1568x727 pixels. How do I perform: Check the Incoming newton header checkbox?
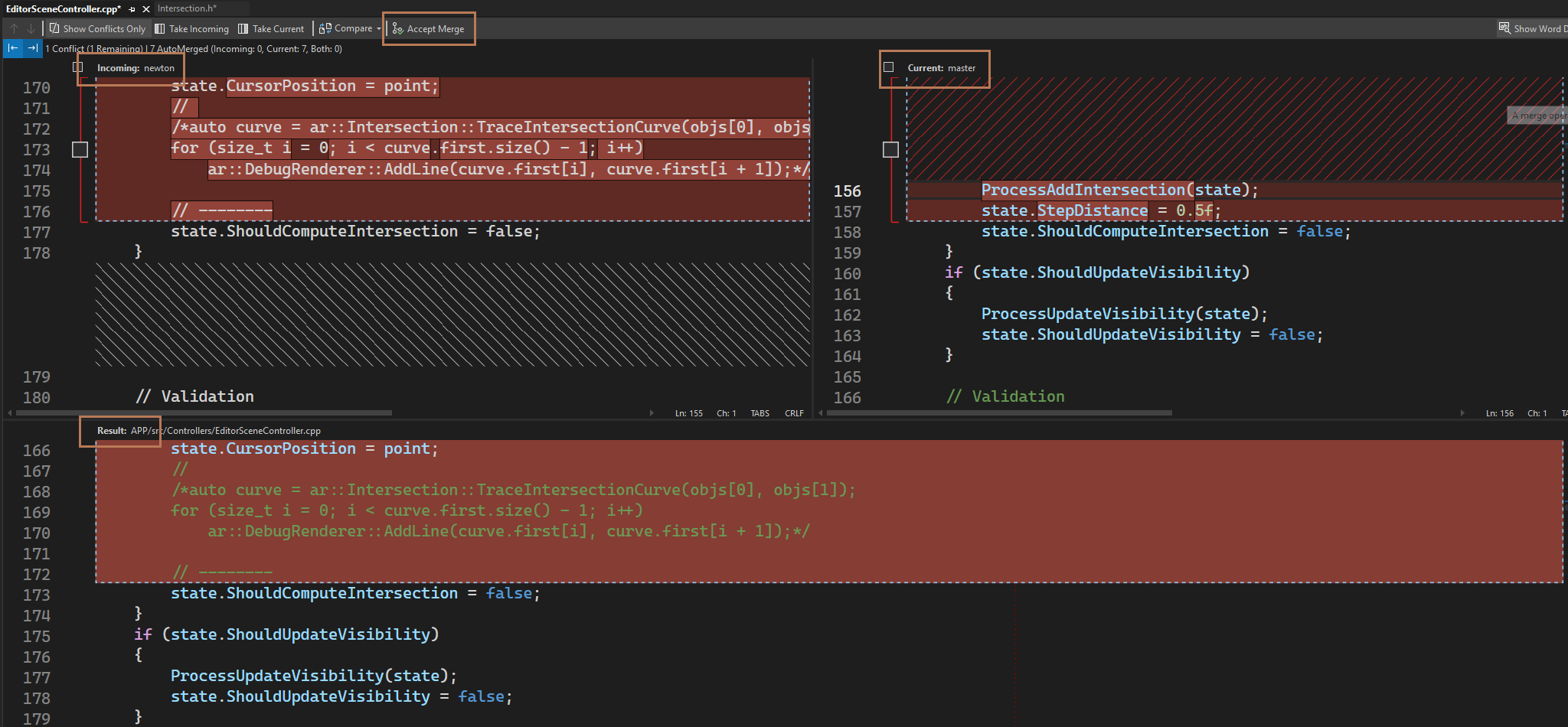tap(78, 67)
